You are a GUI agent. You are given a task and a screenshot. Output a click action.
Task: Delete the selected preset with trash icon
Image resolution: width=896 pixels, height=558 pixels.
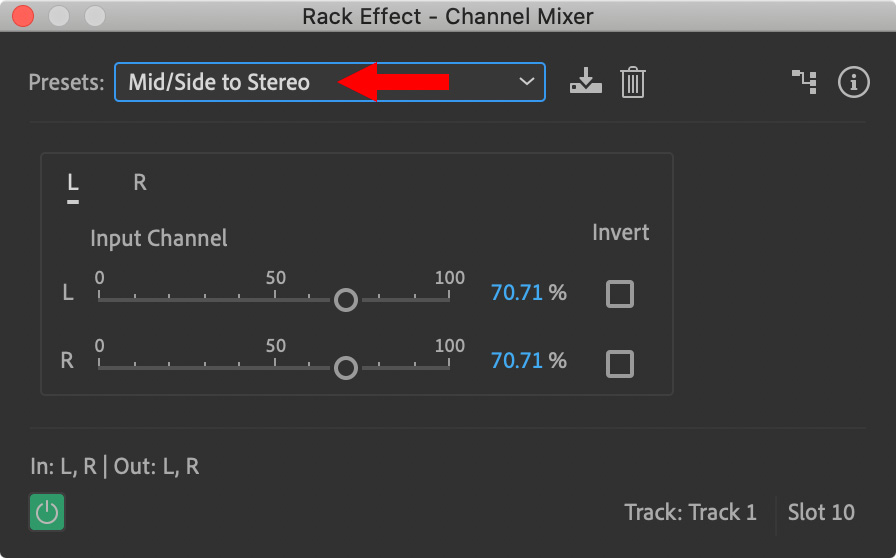633,82
